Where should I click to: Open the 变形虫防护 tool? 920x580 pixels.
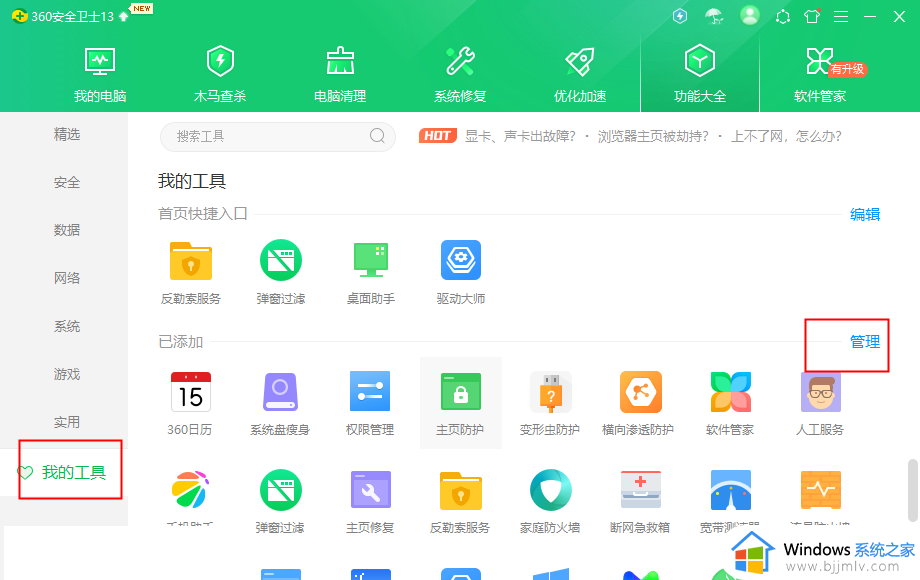click(x=550, y=403)
